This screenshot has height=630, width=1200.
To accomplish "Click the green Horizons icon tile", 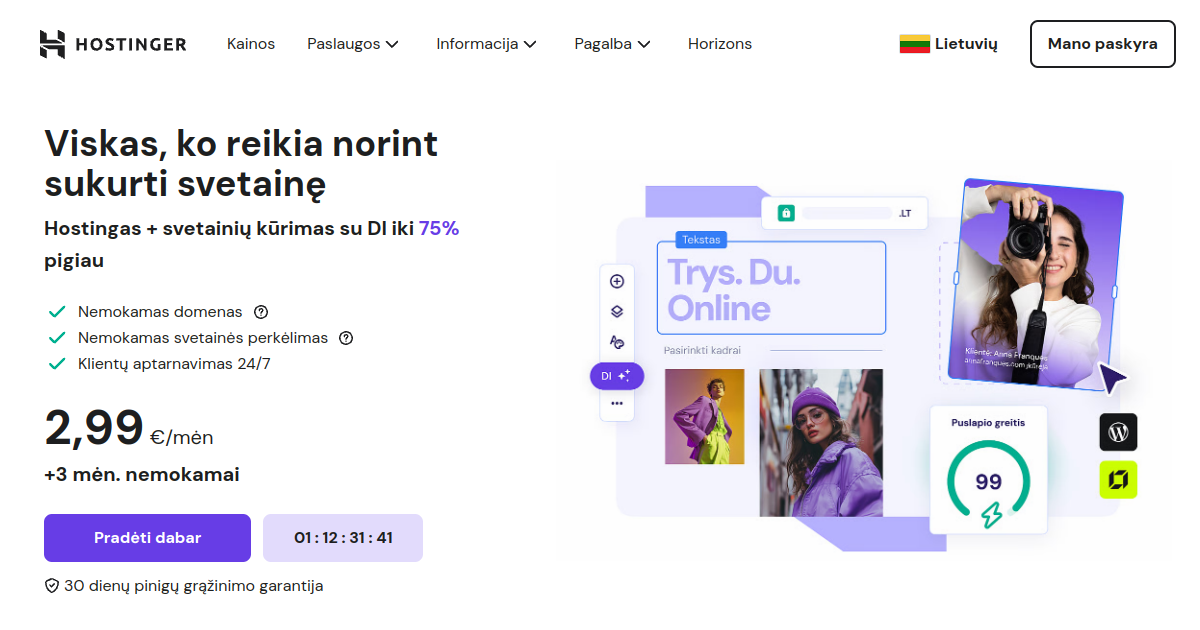I will pyautogui.click(x=1118, y=480).
